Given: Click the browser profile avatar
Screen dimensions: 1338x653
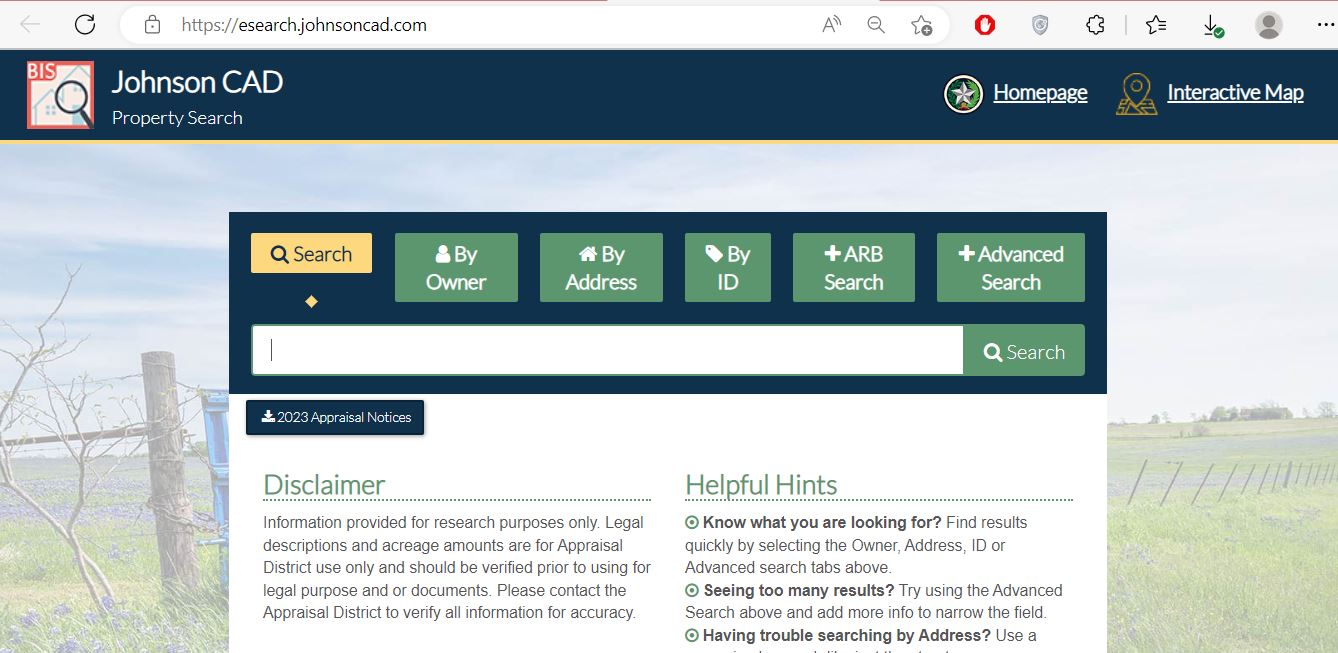Looking at the screenshot, I should 1268,25.
